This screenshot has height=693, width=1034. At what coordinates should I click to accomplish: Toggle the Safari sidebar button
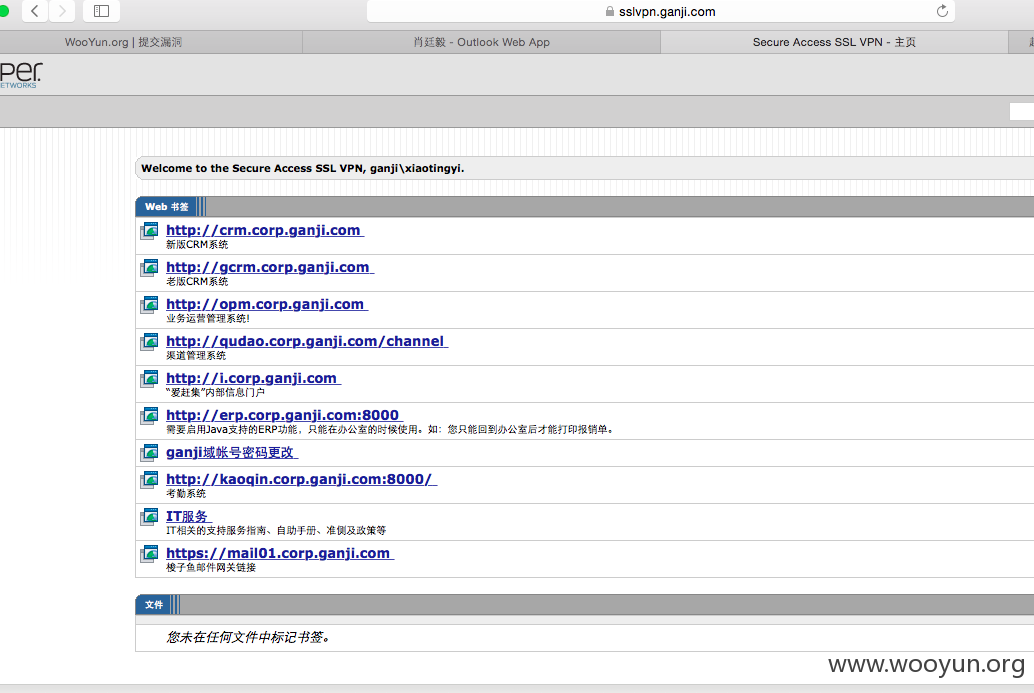pyautogui.click(x=101, y=11)
